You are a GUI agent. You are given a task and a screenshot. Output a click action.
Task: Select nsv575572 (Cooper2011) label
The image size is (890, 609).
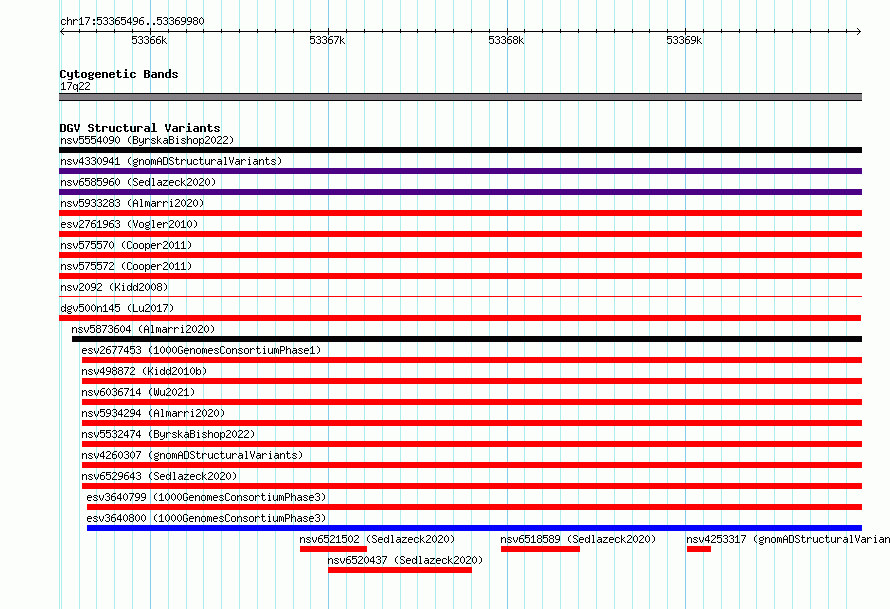point(126,266)
